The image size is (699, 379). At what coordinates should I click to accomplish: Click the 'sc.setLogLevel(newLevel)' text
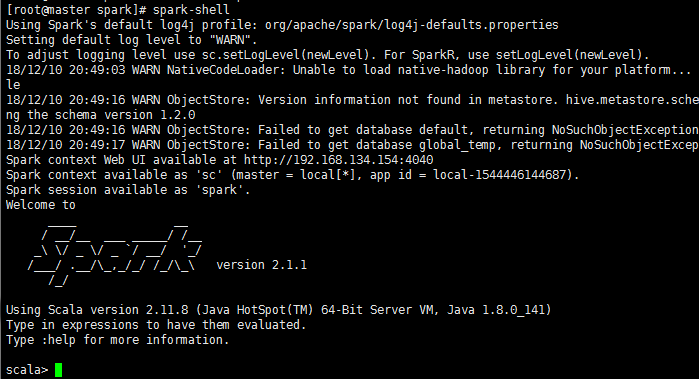tap(286, 55)
